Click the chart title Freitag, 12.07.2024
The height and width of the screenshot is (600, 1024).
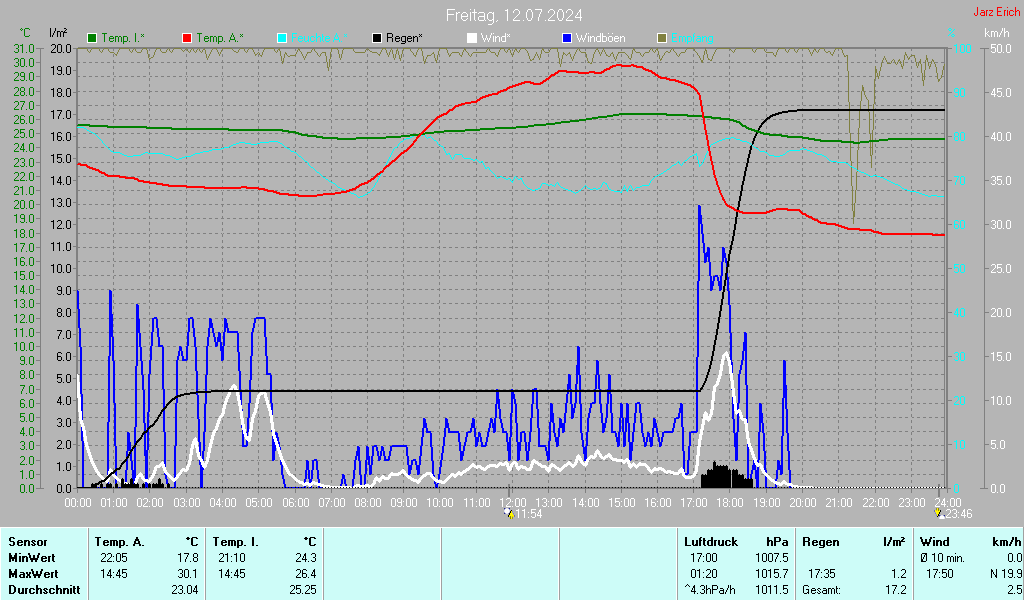coord(514,15)
